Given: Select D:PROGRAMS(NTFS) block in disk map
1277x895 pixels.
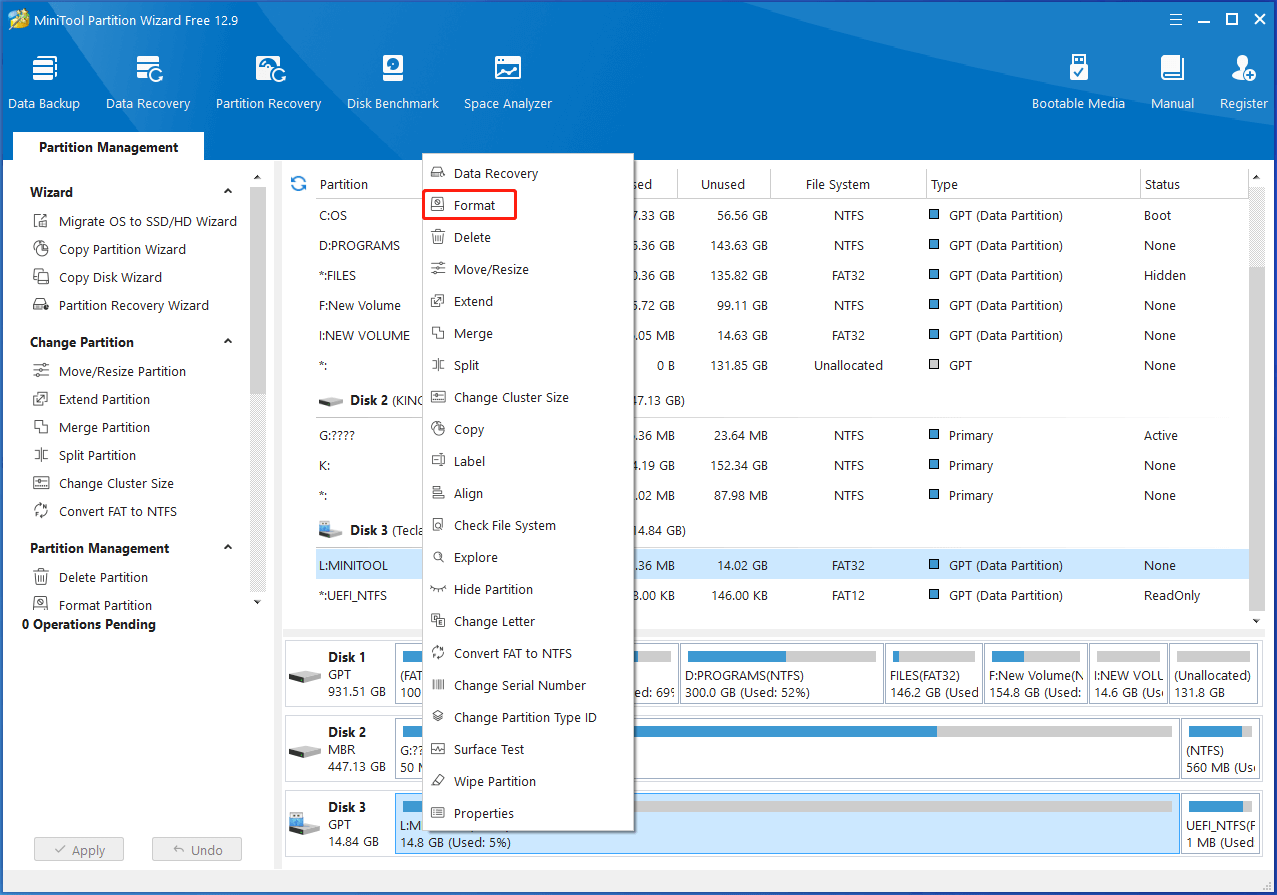Looking at the screenshot, I should (780, 673).
